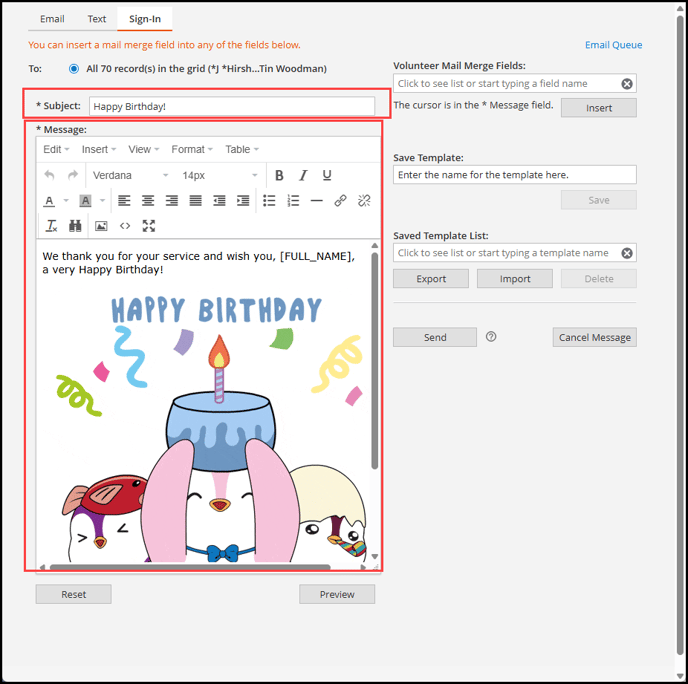
Task: Click the Import button
Action: click(515, 279)
